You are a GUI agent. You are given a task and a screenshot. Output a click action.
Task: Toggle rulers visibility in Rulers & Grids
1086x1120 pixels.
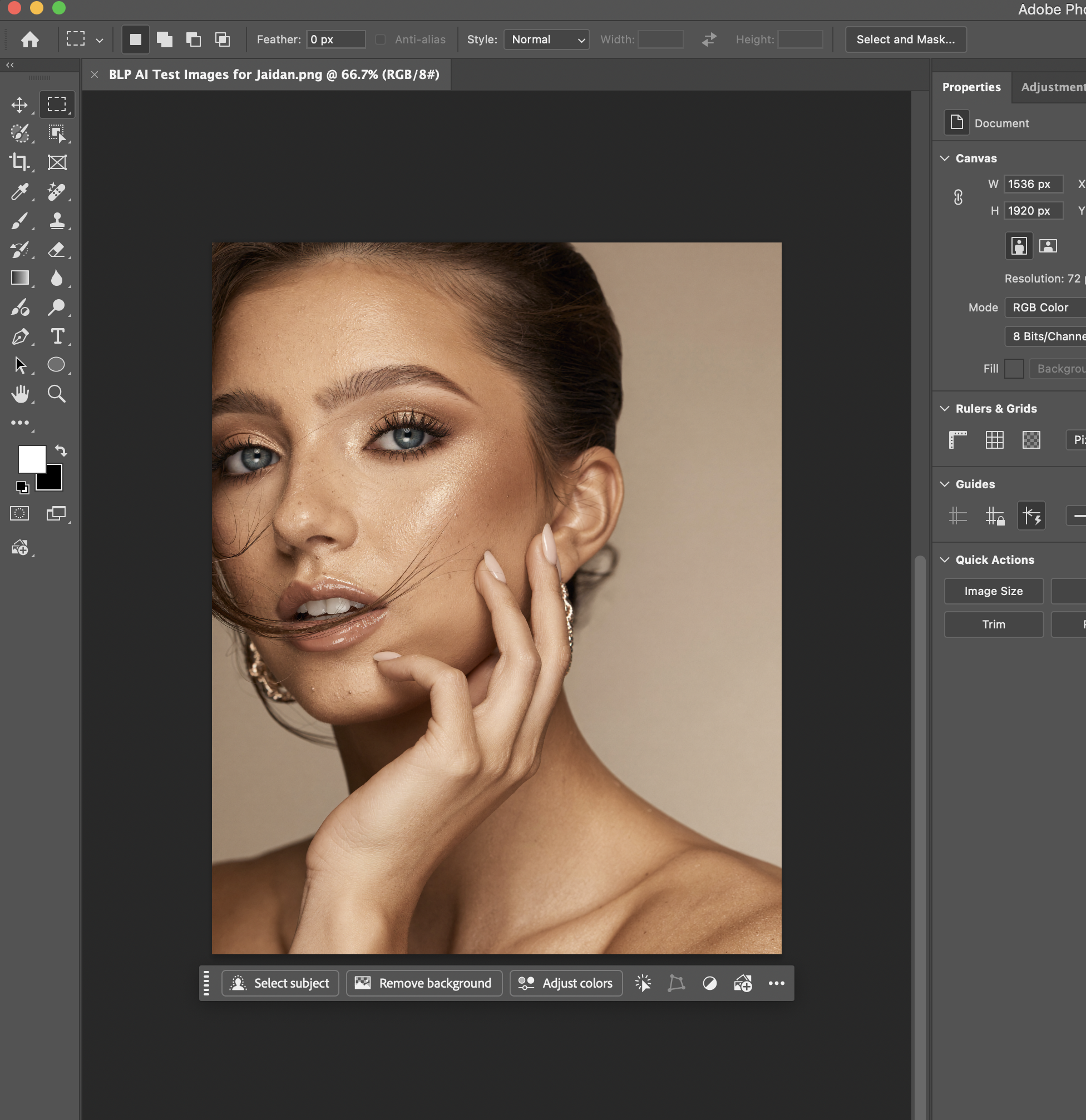957,440
